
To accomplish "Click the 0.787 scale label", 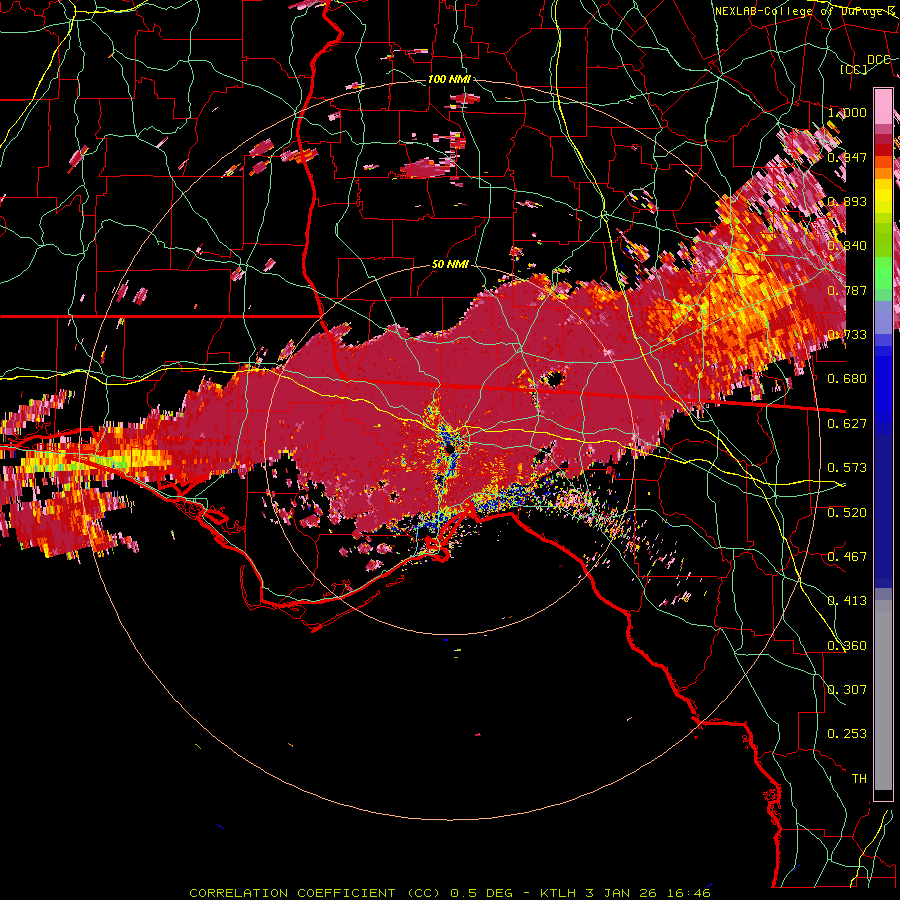I will click(847, 290).
